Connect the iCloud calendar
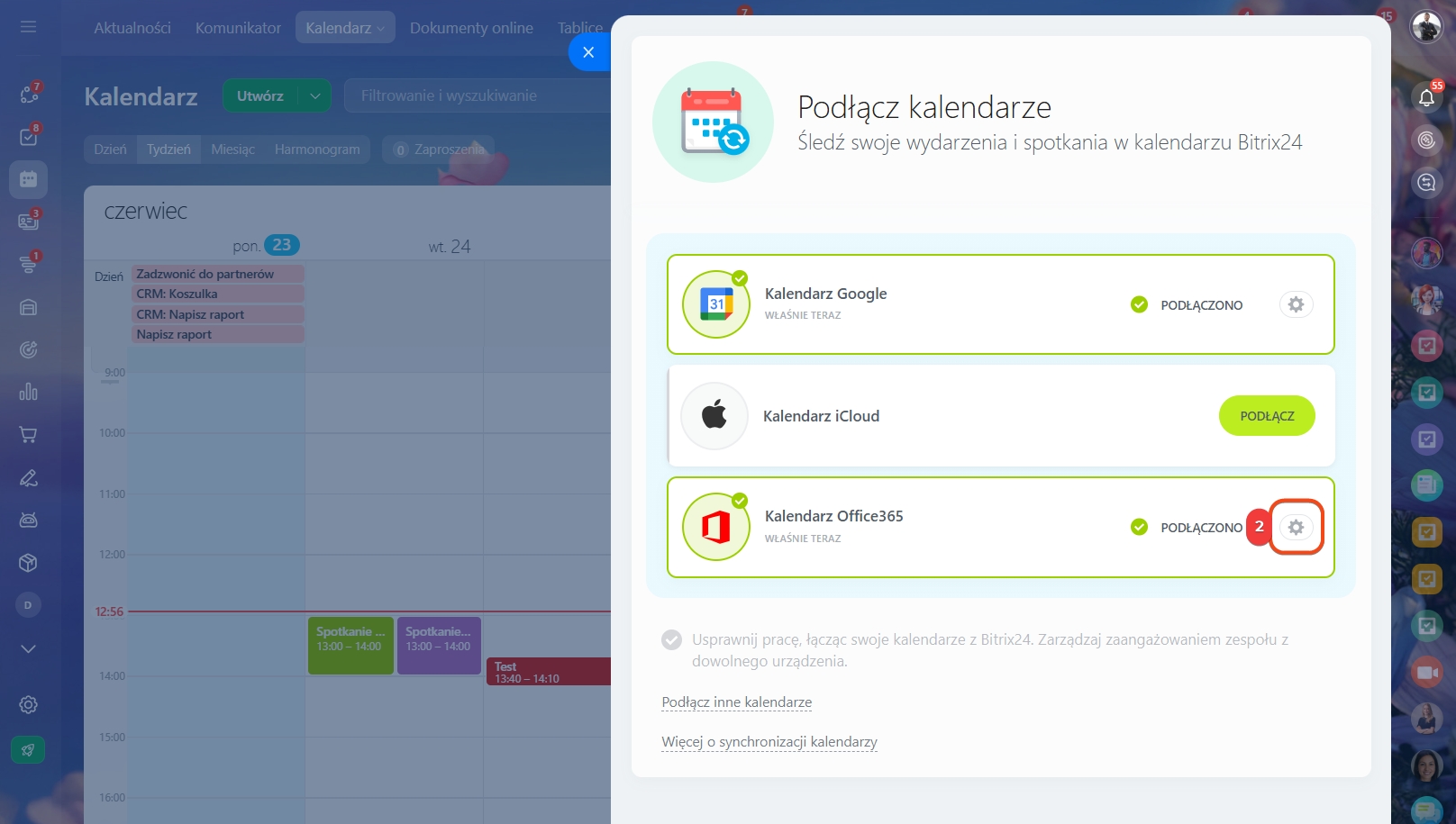The image size is (1456, 824). pyautogui.click(x=1267, y=416)
